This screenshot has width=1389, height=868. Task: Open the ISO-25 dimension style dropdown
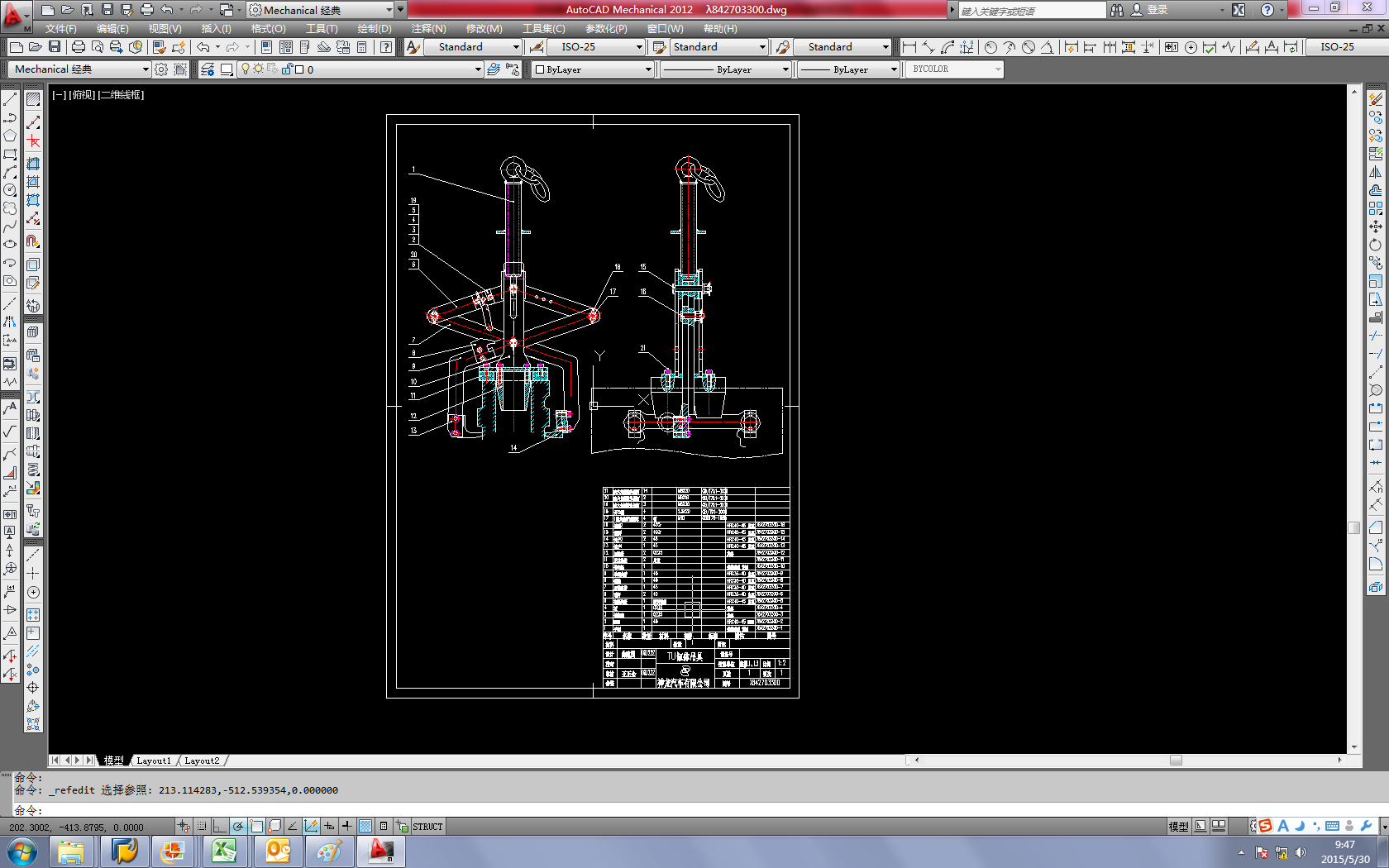coord(596,47)
